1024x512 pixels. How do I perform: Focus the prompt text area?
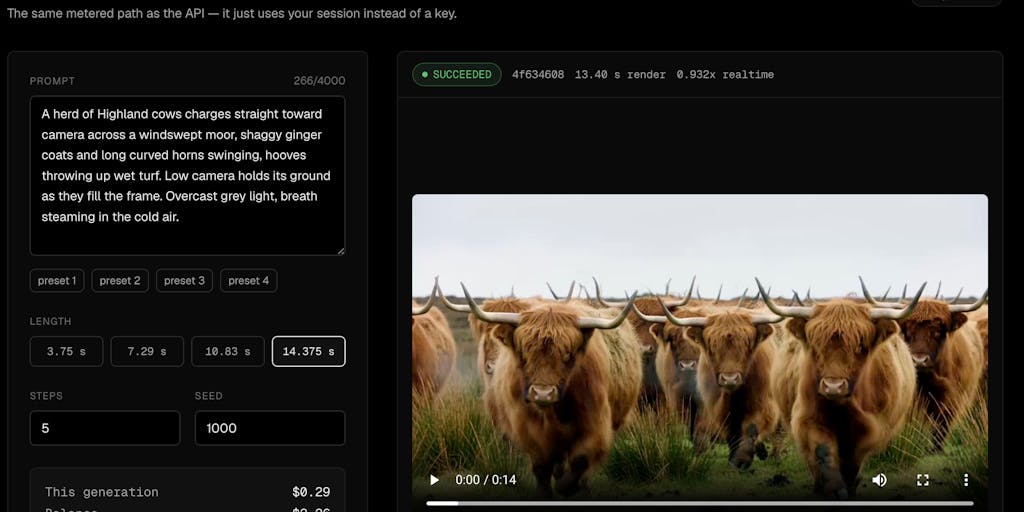187,176
